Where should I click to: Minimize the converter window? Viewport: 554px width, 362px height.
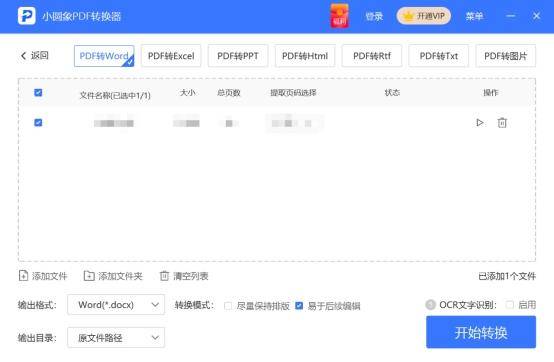[x=511, y=16]
